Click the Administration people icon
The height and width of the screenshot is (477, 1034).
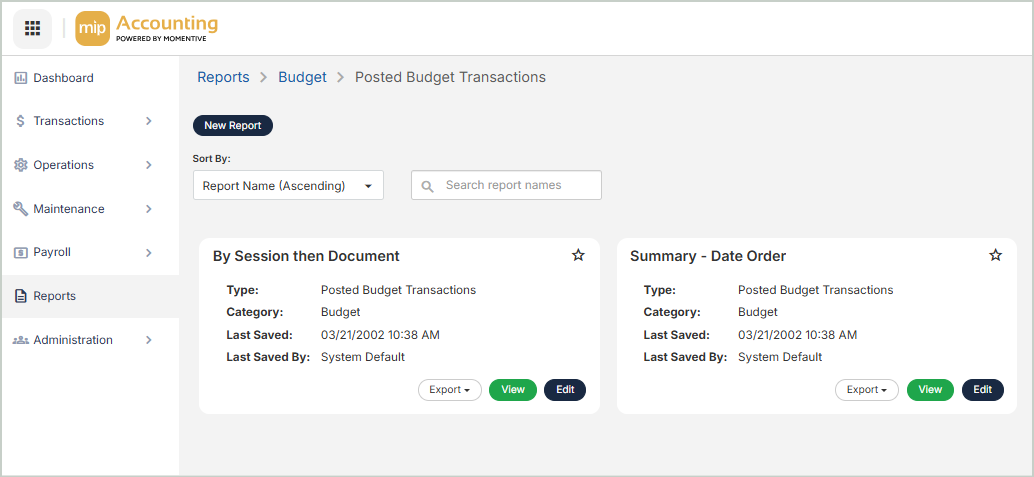coord(20,340)
